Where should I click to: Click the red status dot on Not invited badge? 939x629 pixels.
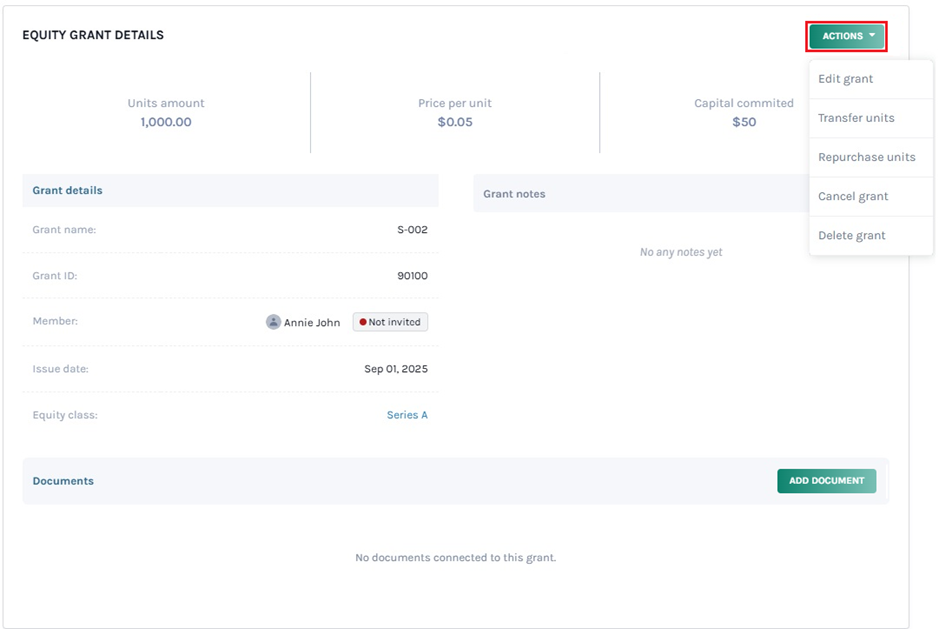(362, 321)
